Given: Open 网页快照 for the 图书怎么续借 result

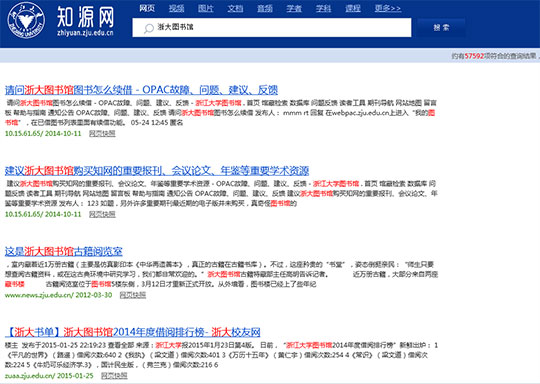Looking at the screenshot, I should coord(102,134).
